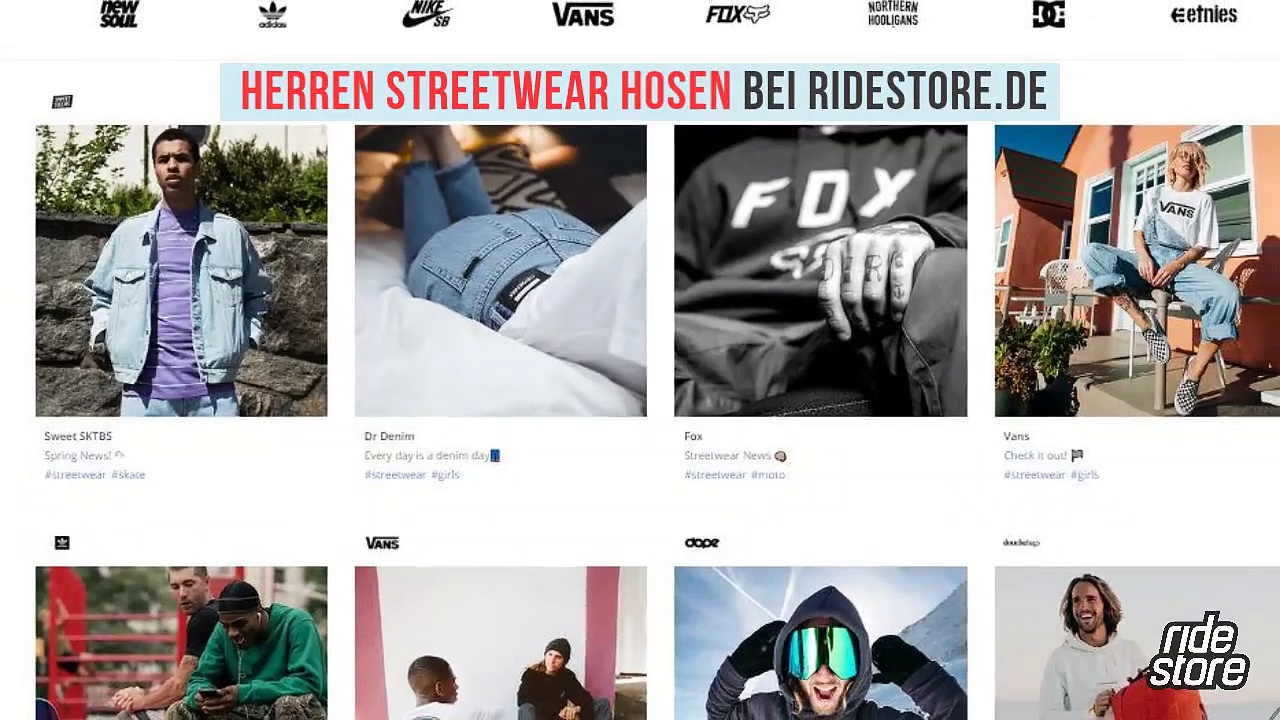1280x720 pixels.
Task: Click the etnies brand logo
Action: click(1204, 14)
